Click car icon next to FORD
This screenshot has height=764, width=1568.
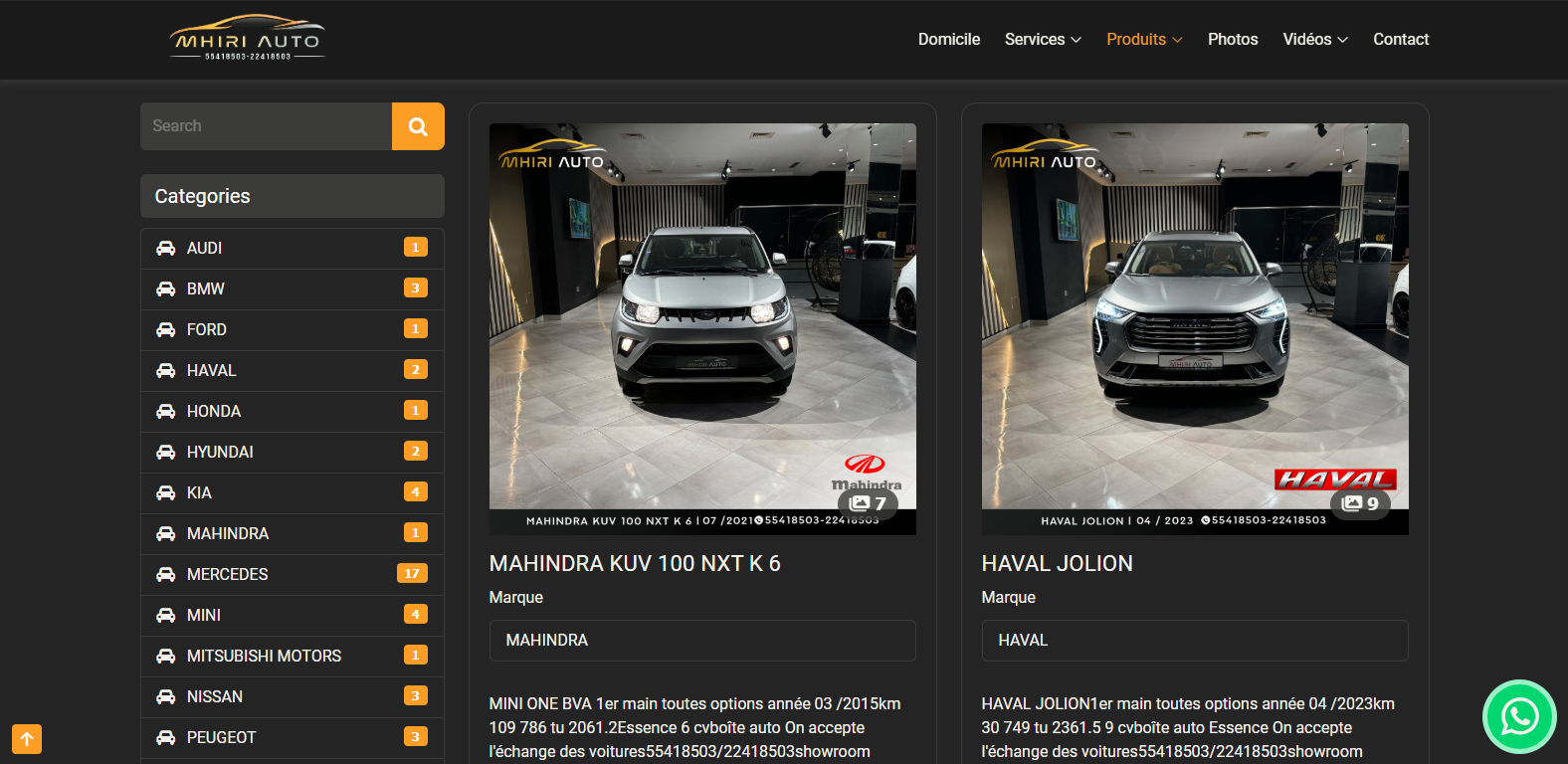point(165,329)
